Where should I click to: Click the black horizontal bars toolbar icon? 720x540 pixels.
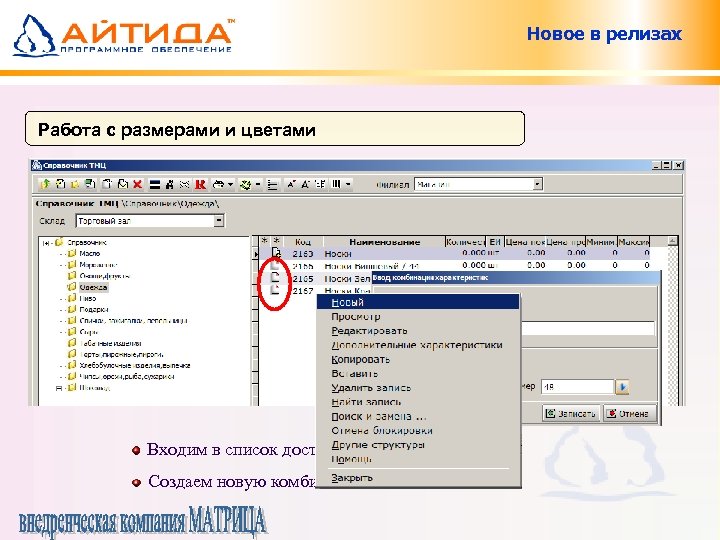coord(155,185)
